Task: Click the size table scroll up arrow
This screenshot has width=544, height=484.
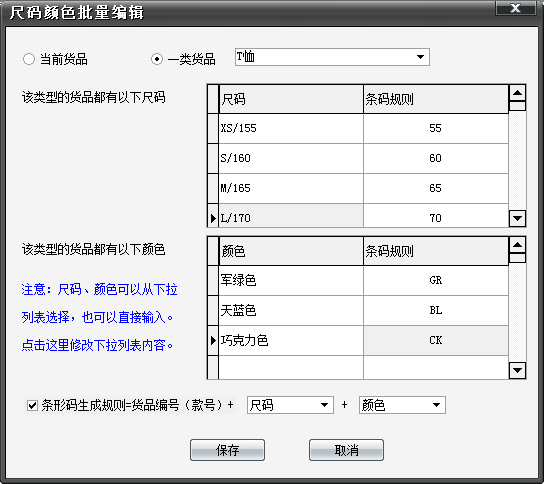Action: (517, 93)
